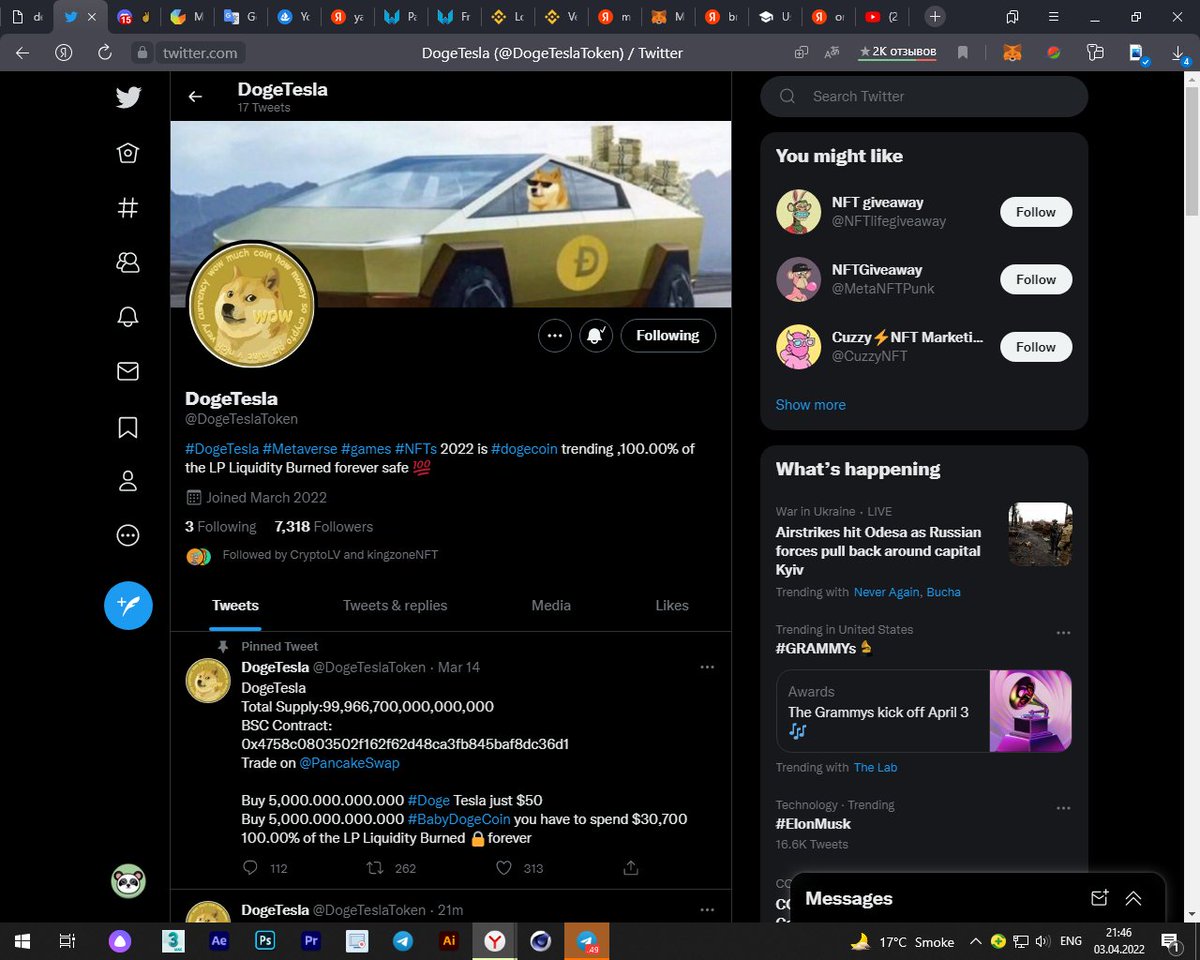Open Photoshop from the taskbar
Viewport: 1200px width, 960px height.
coord(265,941)
